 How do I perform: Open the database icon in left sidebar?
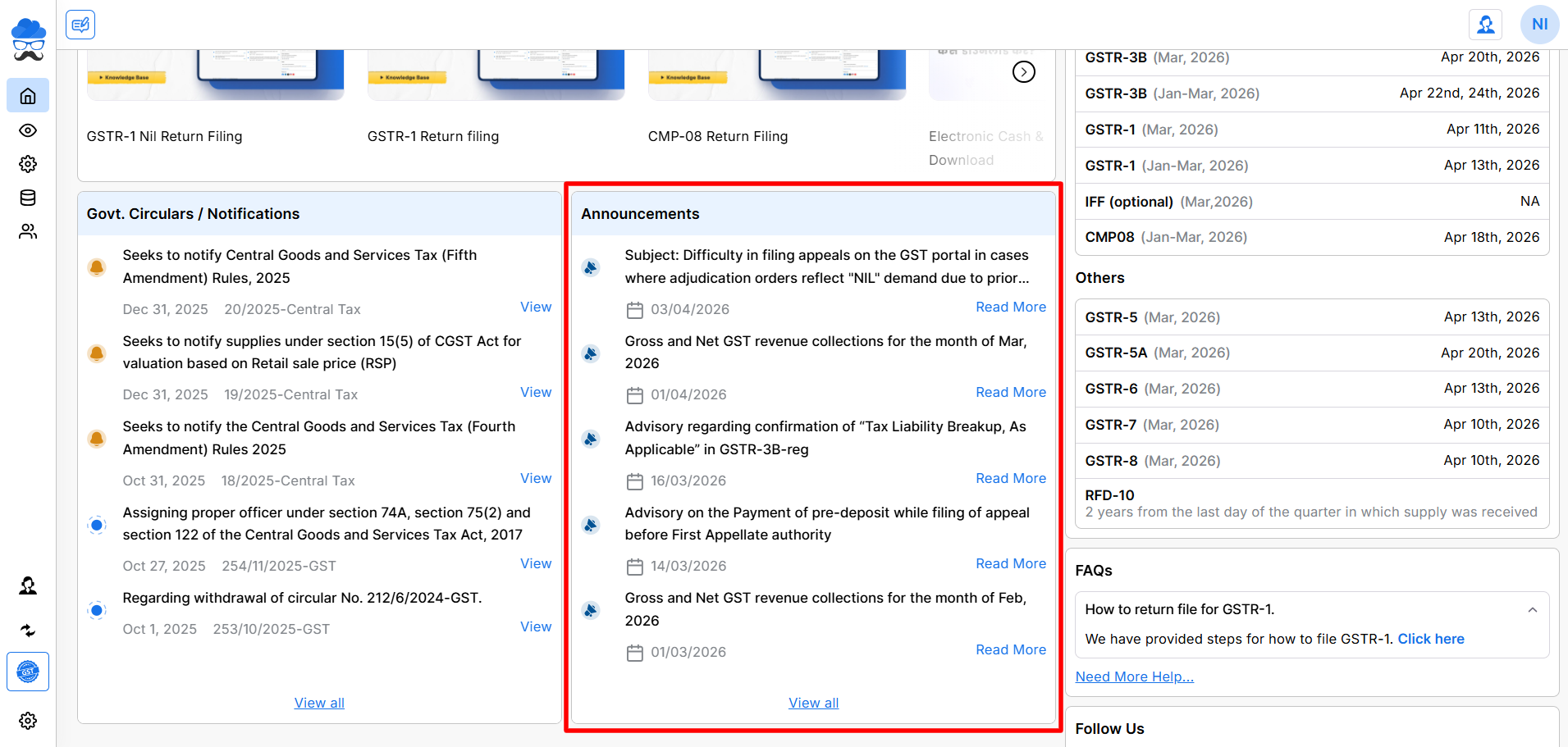(x=28, y=198)
